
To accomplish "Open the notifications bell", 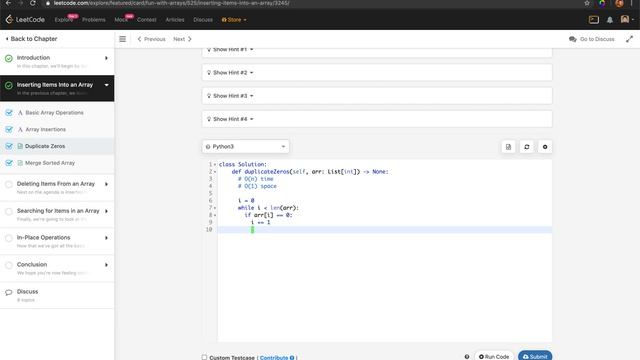I will (x=610, y=20).
